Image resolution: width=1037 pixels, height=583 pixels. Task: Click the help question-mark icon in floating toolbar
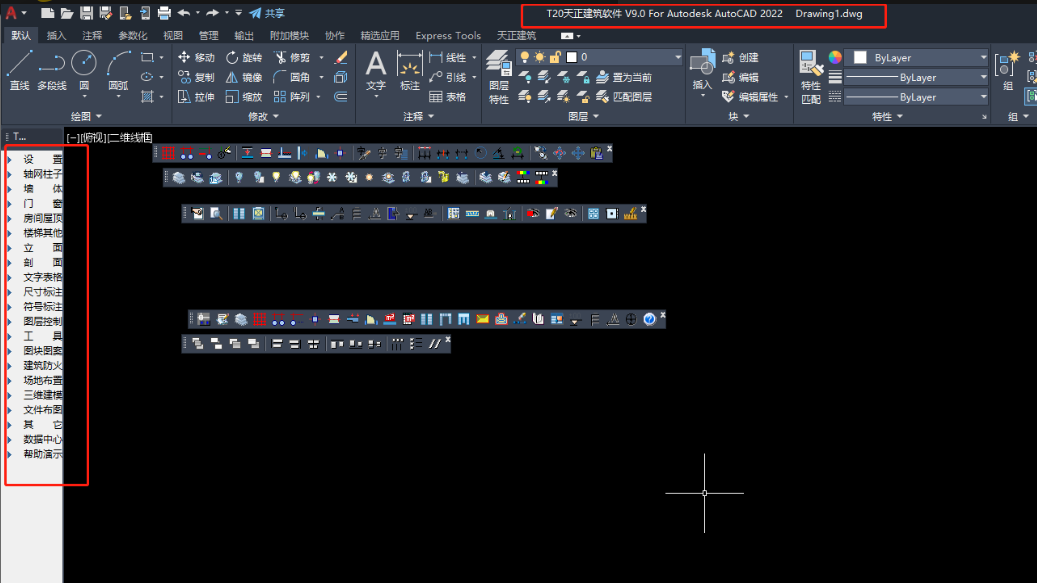649,319
